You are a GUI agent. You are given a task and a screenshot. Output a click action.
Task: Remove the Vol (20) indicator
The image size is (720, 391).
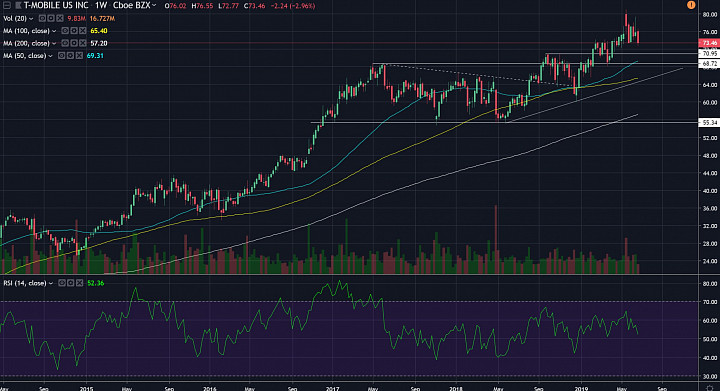click(x=60, y=18)
